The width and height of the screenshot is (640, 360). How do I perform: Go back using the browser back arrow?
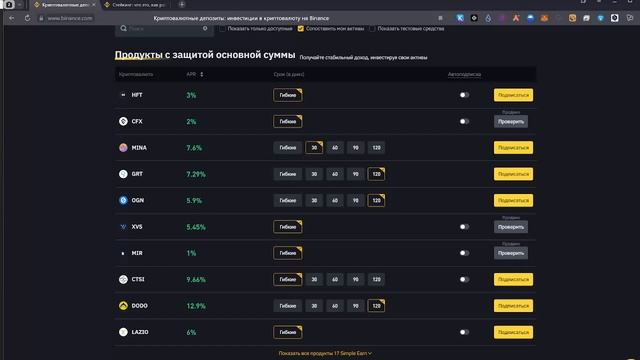point(11,18)
